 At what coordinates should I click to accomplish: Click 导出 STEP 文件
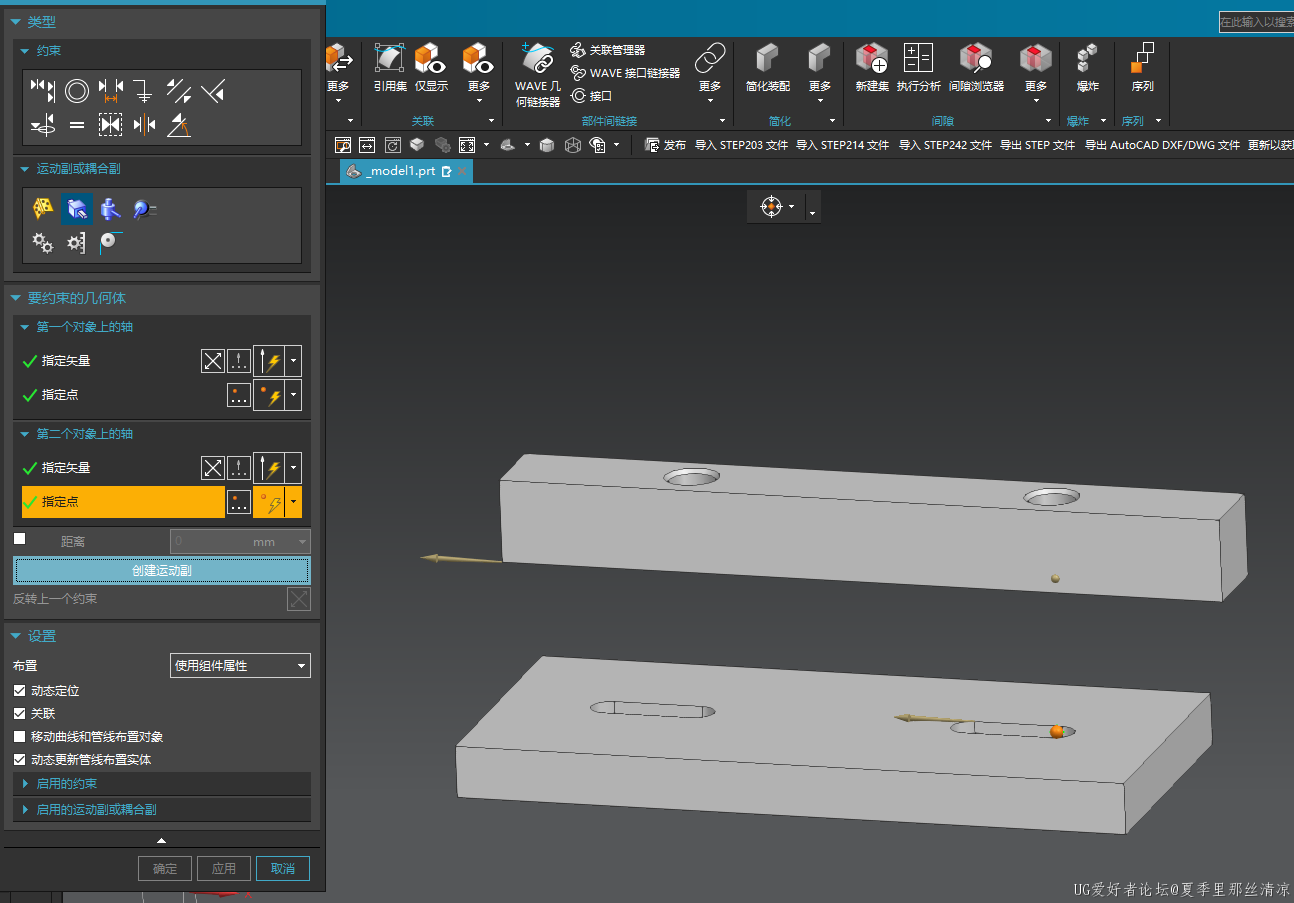(1037, 145)
